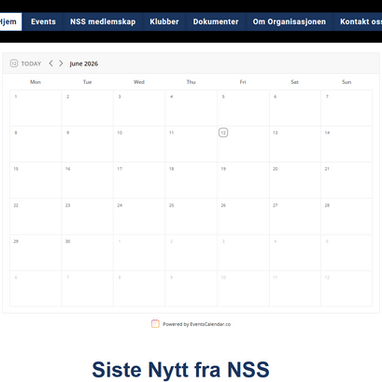Open the Powered by EventsCalendar.co link
Image resolution: width=382 pixels, height=382 pixels.
click(x=197, y=324)
